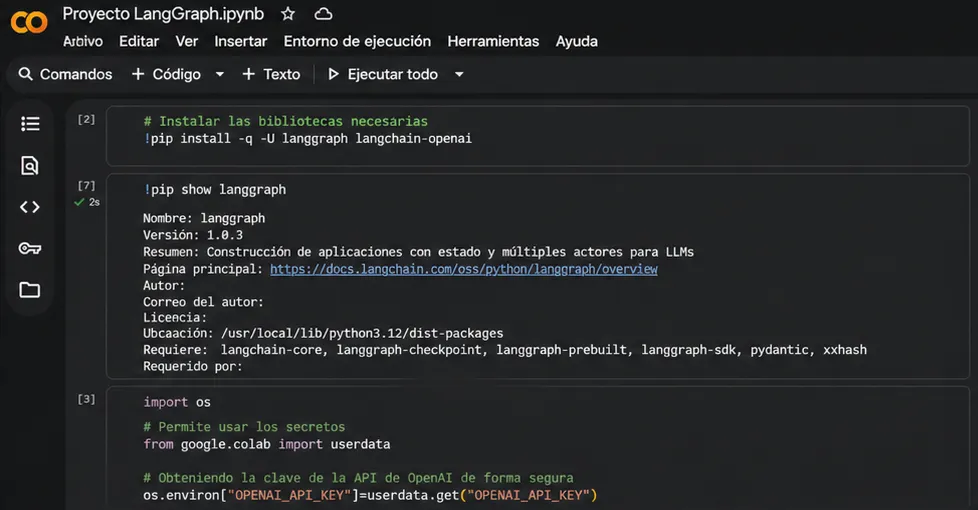Click the 'Correo del autor:' output line

coord(203,302)
